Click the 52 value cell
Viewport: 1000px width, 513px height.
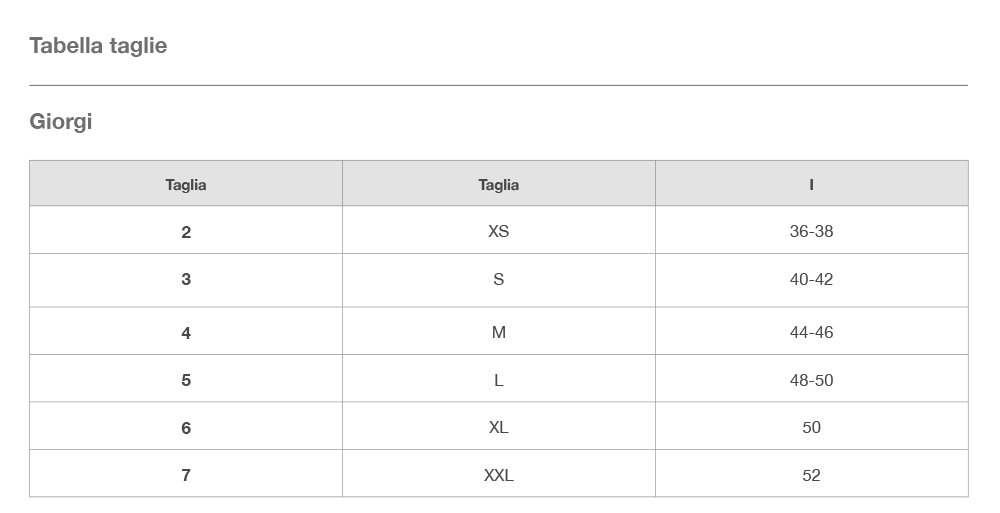(x=811, y=473)
